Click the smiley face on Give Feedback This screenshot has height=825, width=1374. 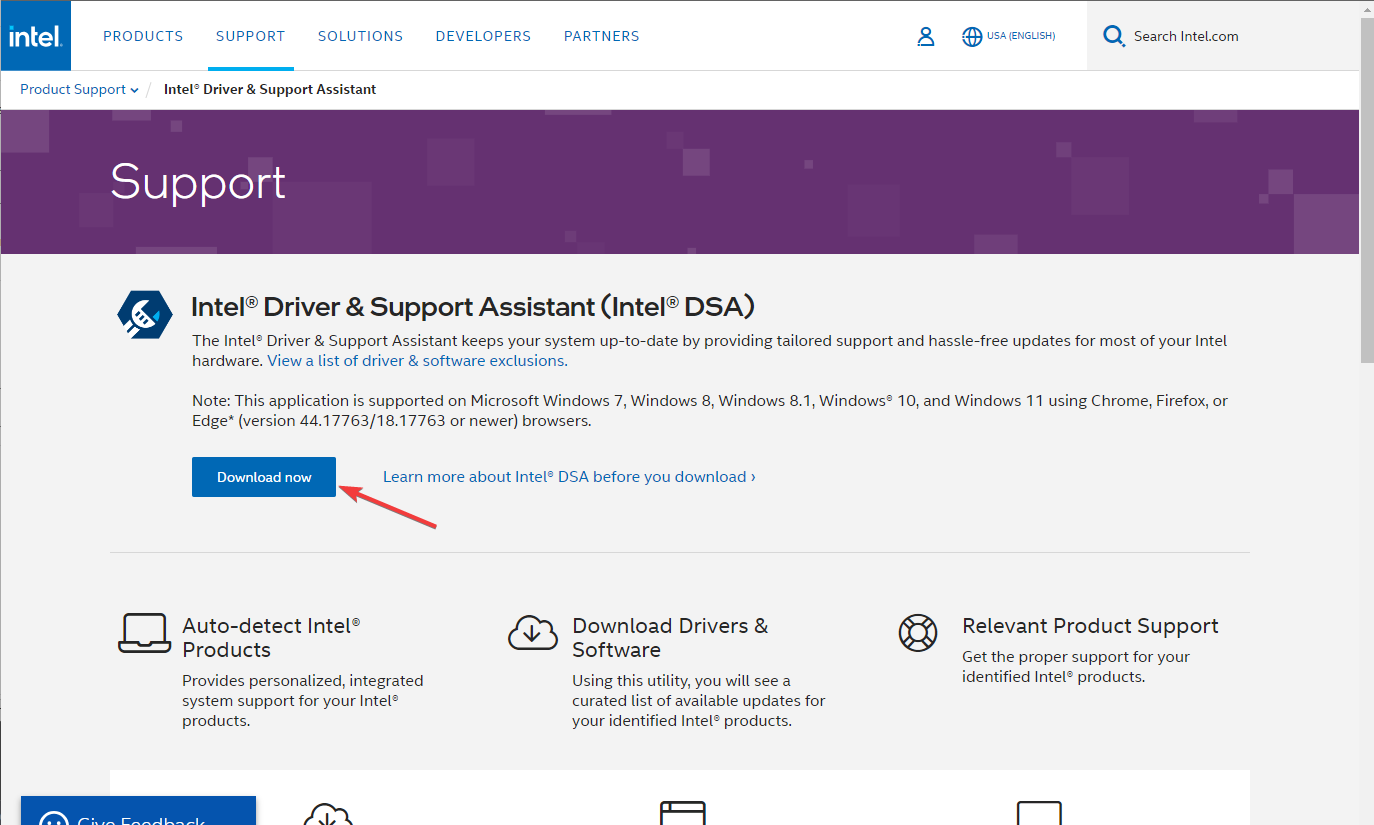53,818
